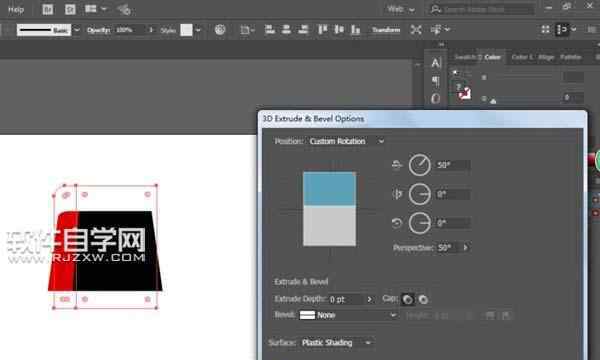
Task: Click the Recolor Artwork wheel icon
Action: [220, 29]
